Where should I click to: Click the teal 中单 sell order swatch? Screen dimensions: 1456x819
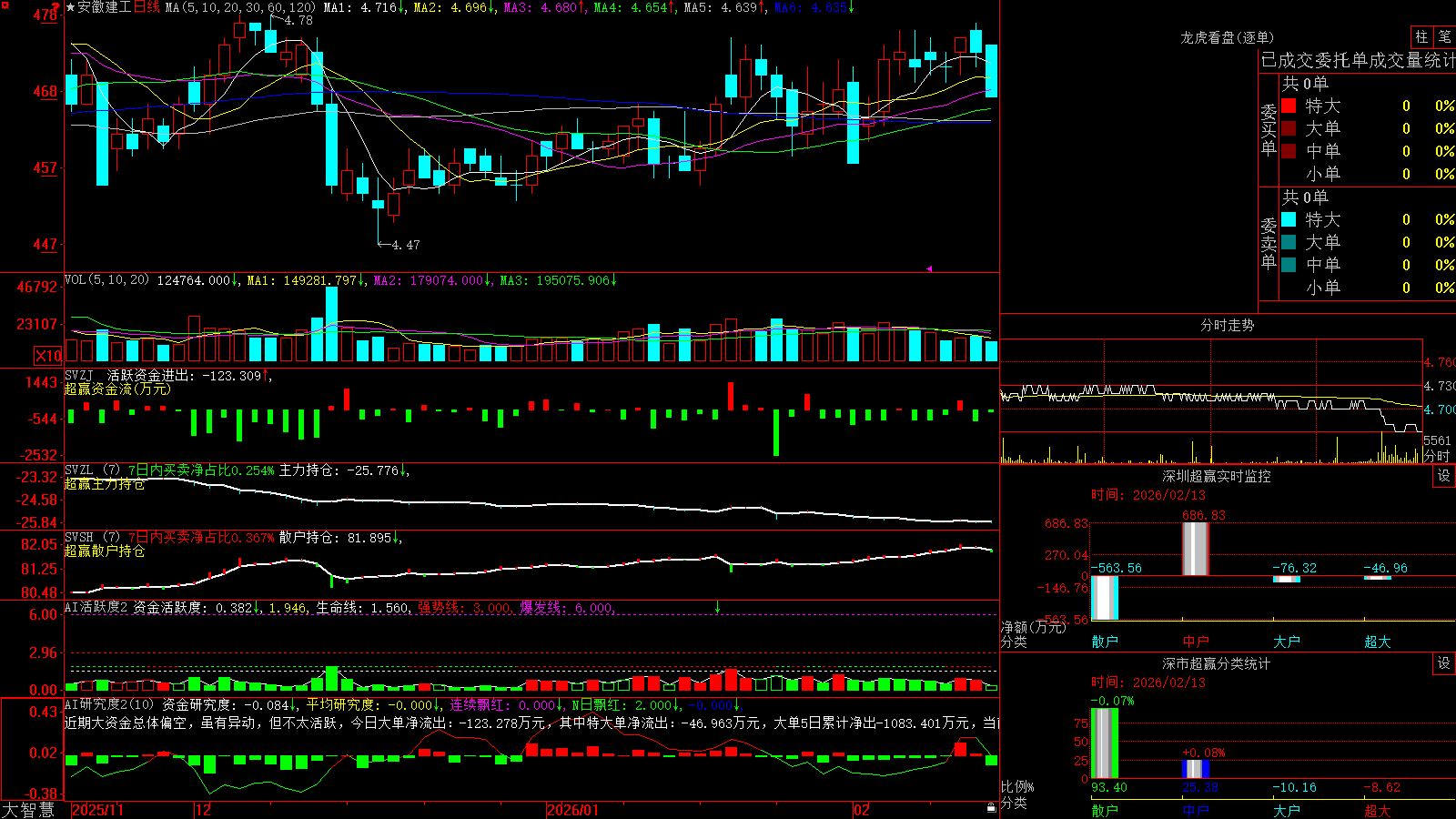pyautogui.click(x=1289, y=265)
